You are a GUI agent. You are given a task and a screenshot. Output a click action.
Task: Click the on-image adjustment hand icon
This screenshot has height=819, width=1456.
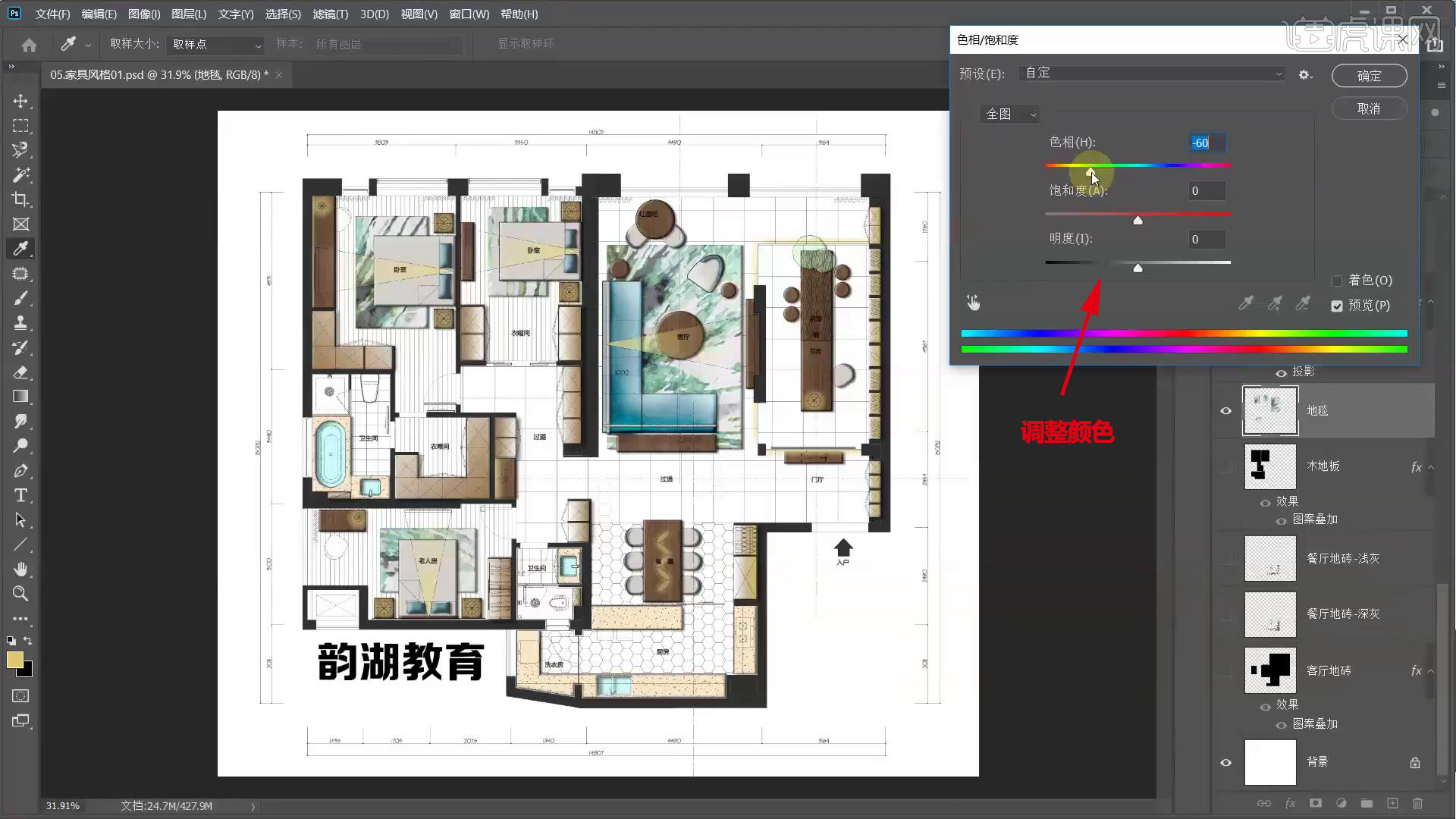point(974,303)
